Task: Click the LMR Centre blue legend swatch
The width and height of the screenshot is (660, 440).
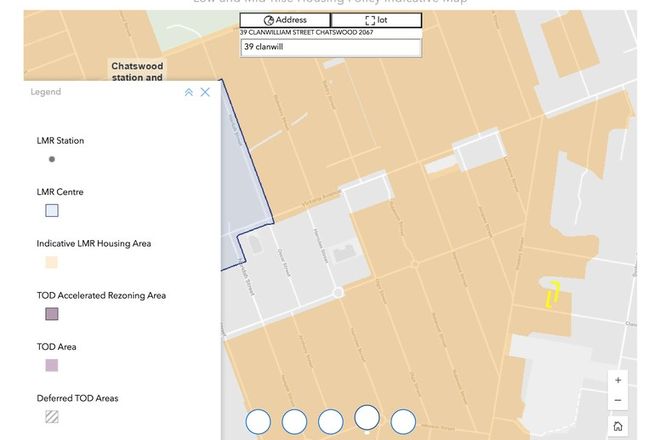Action: pyautogui.click(x=52, y=210)
